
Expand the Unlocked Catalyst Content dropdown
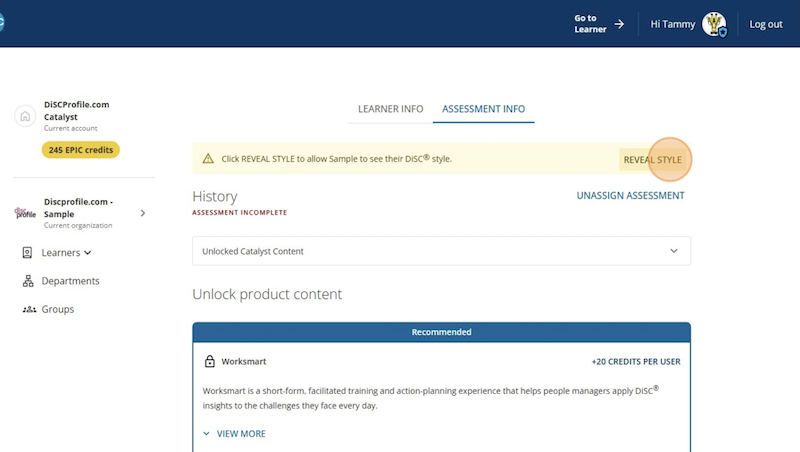pos(441,251)
